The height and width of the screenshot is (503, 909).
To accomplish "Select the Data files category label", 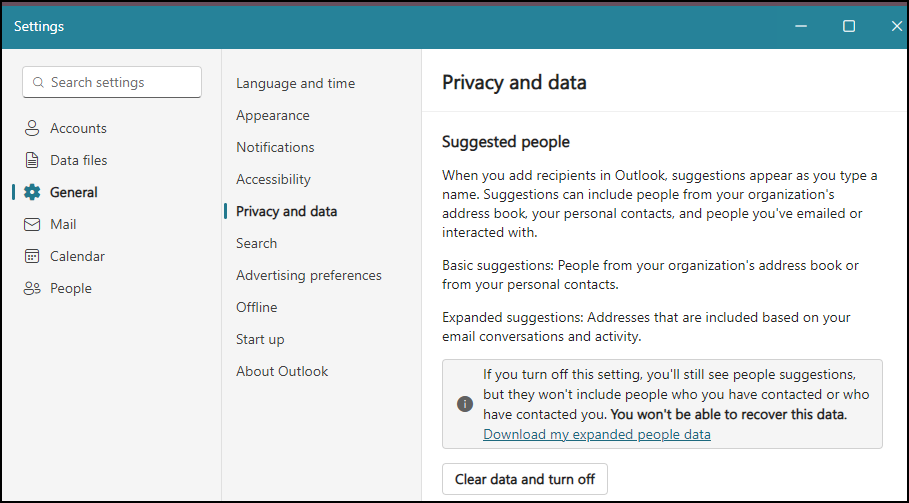I will 79,160.
